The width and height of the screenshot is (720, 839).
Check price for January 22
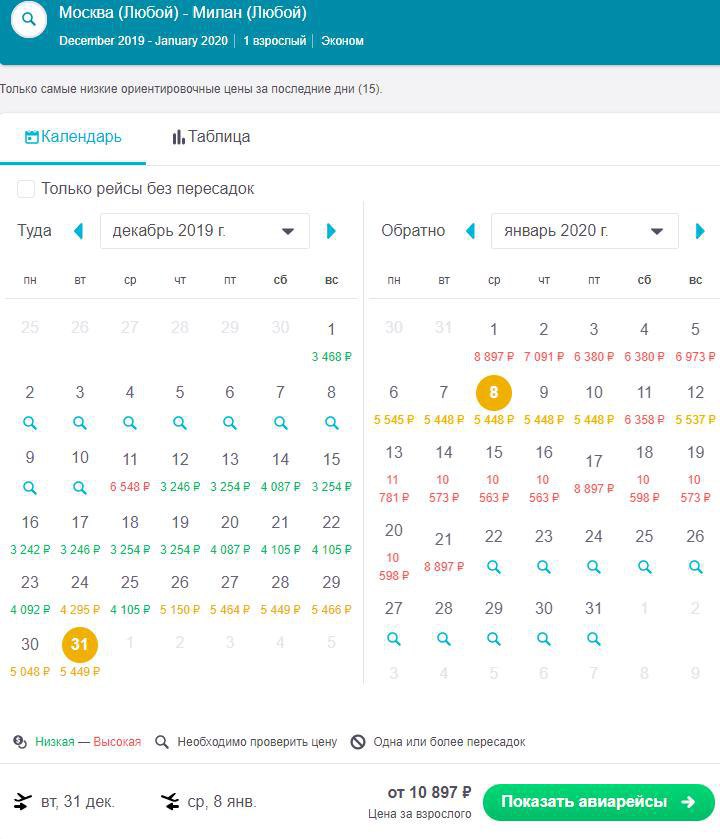click(x=494, y=567)
